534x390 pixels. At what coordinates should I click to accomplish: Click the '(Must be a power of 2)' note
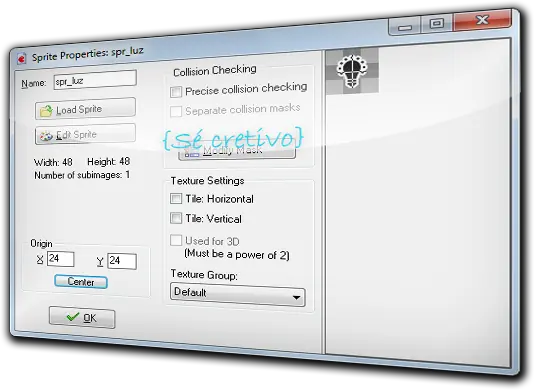pyautogui.click(x=237, y=254)
